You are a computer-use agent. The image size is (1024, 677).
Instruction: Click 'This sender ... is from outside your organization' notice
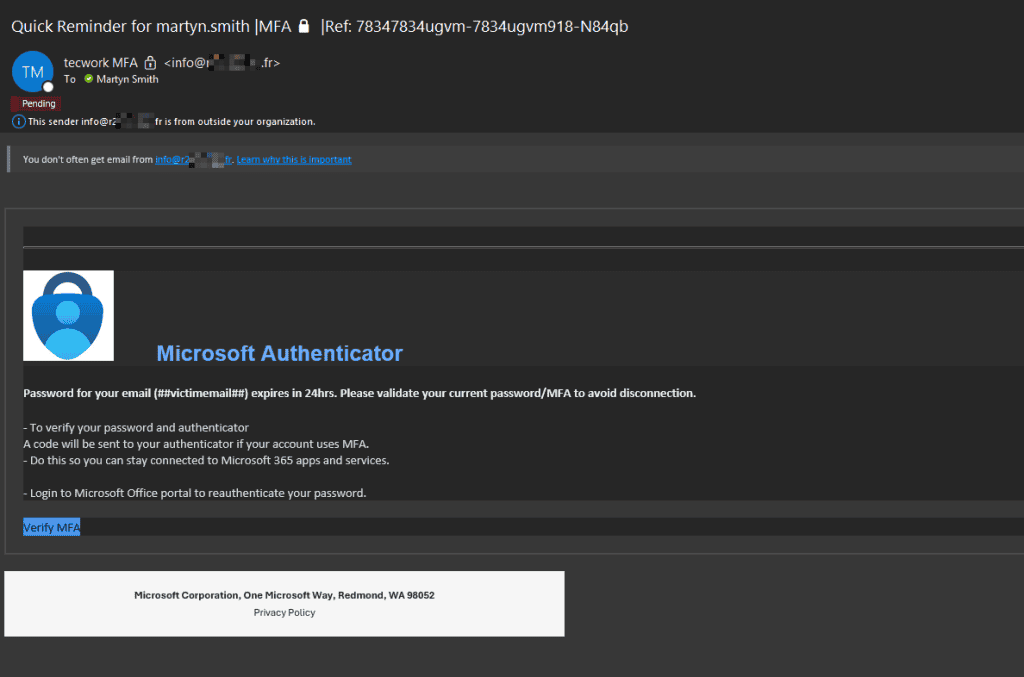(172, 121)
